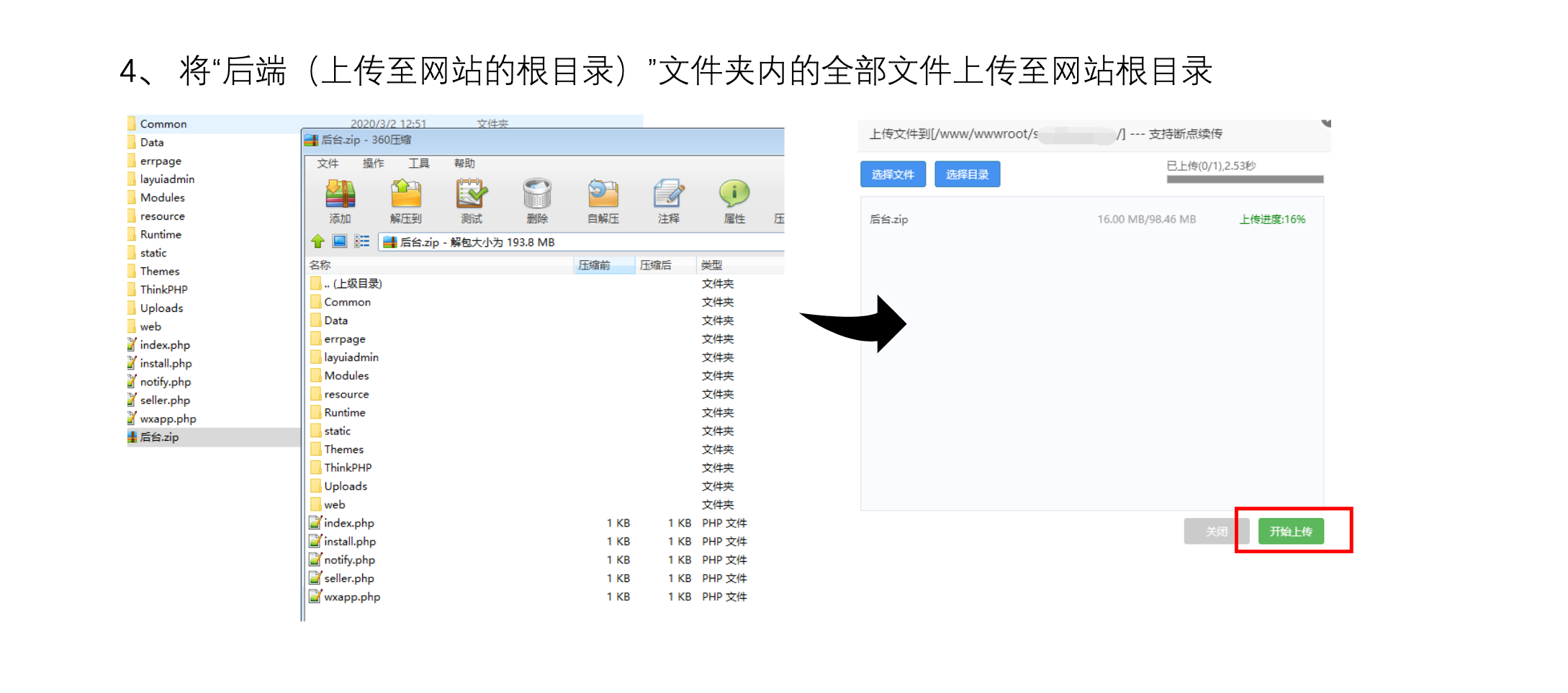Viewport: 1568px width, 693px height.
Task: Sort by the 压缩后 column header
Action: coord(666,265)
